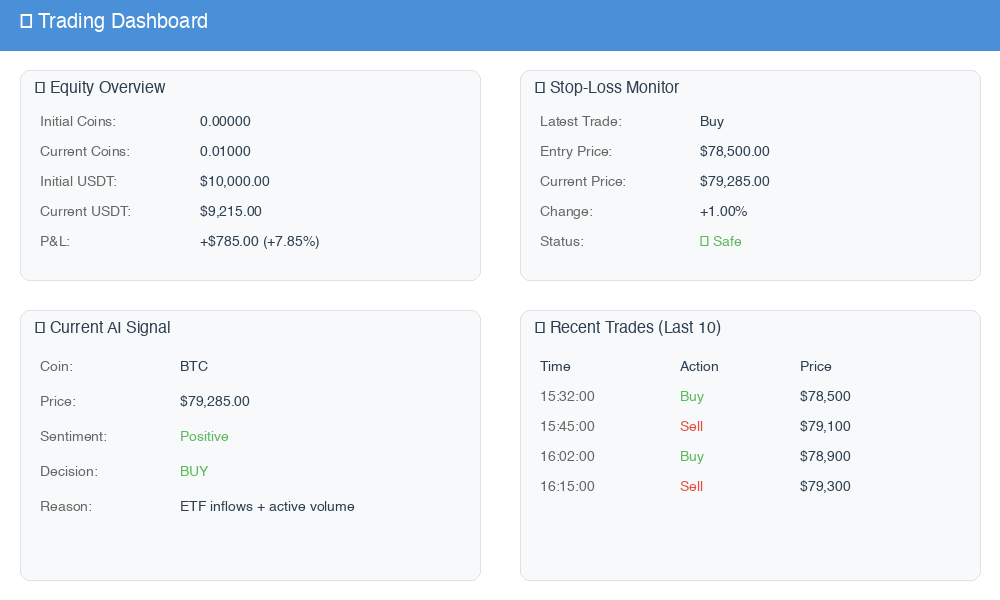Expand the Recent Trades list
The height and width of the screenshot is (600, 1000).
tap(633, 327)
